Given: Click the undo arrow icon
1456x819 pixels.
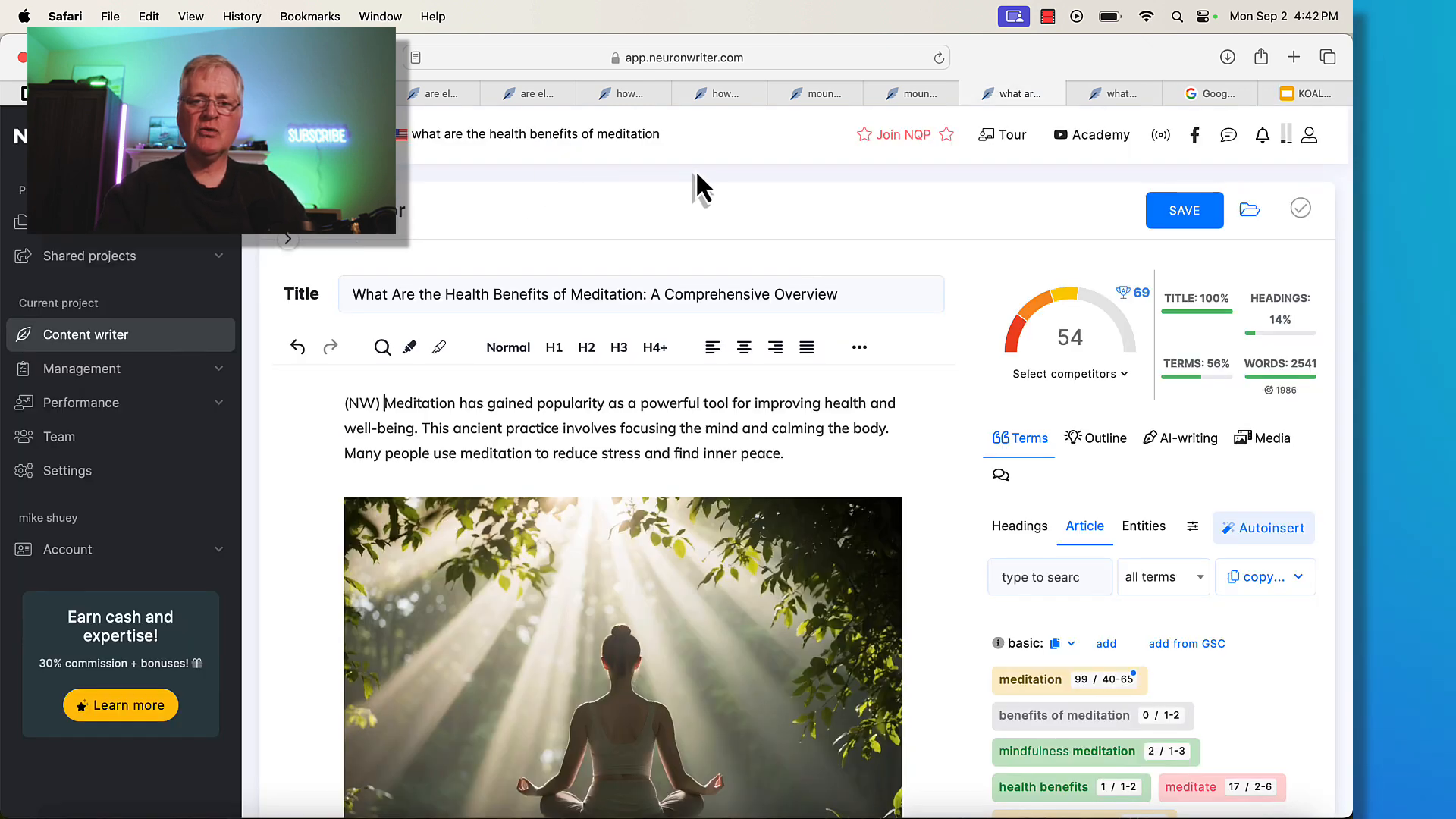Looking at the screenshot, I should coord(297,347).
